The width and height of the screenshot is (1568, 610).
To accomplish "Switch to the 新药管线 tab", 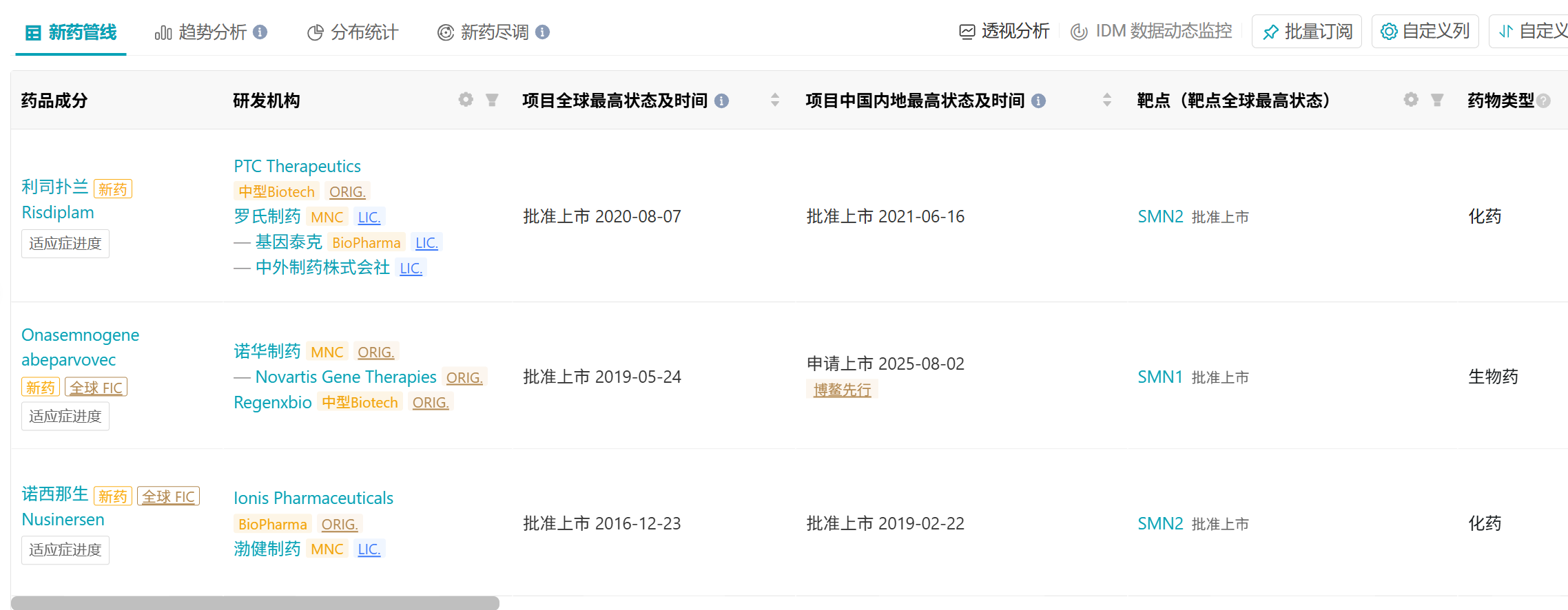I will coord(71,32).
